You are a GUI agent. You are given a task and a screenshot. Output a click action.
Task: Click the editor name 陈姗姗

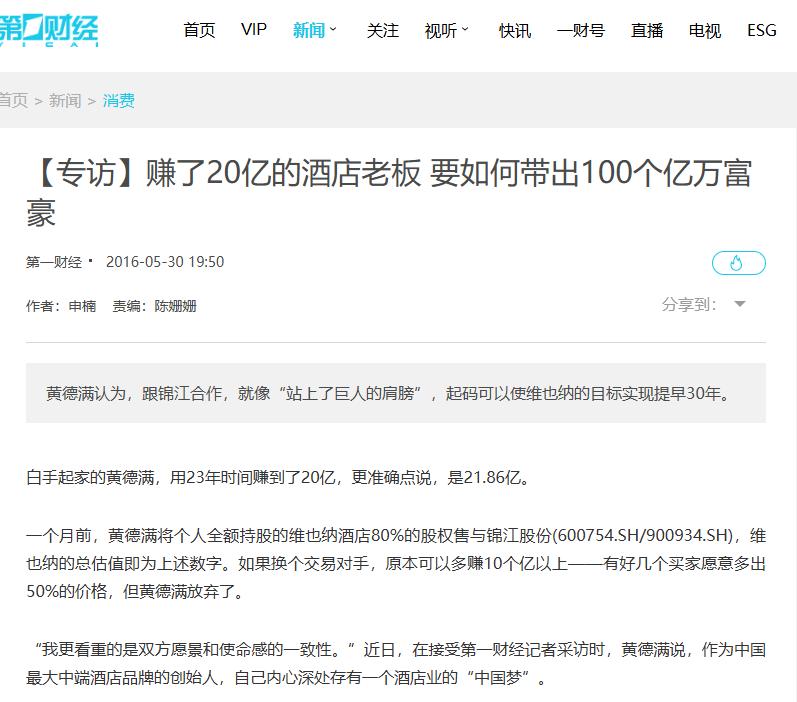pos(175,306)
